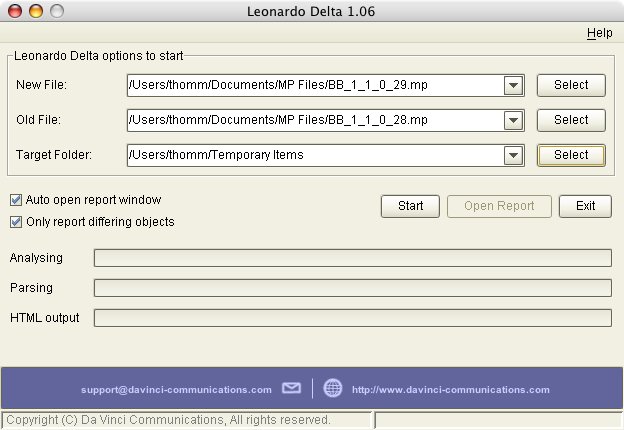Click Select button for Target Folder

pyautogui.click(x=571, y=155)
